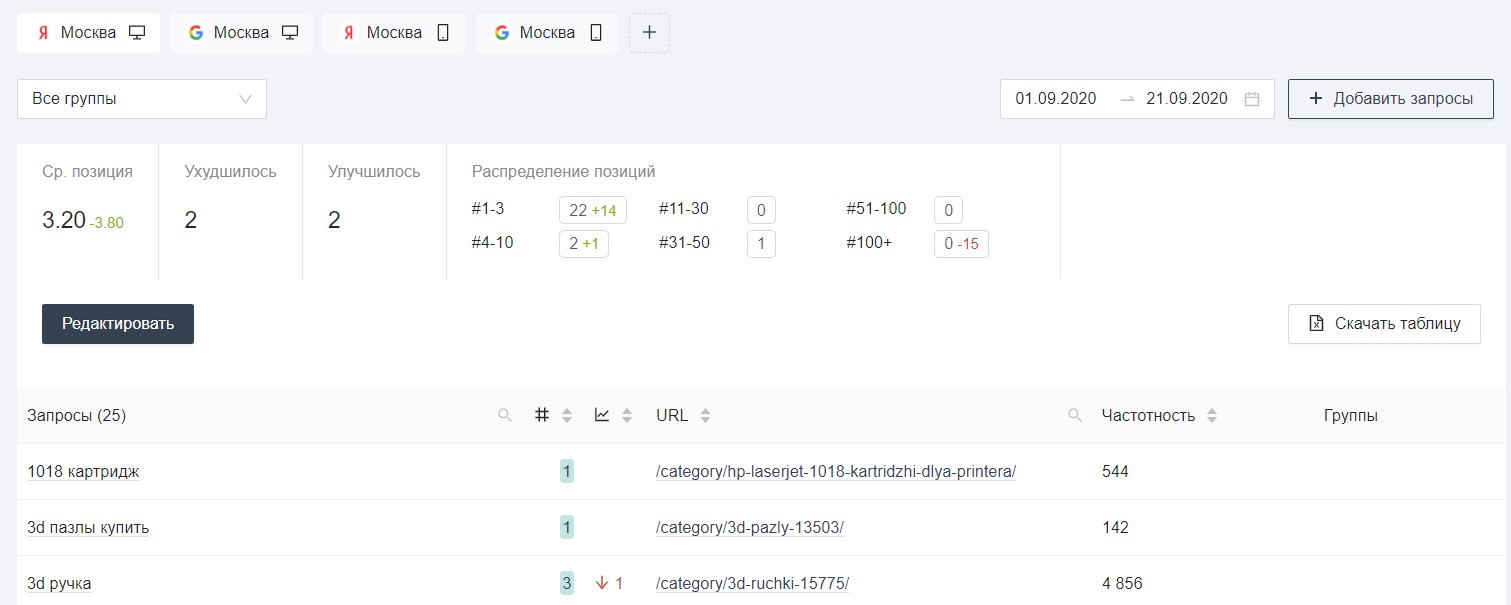Click the Добавить запросы button
1511x605 pixels.
(x=1390, y=99)
